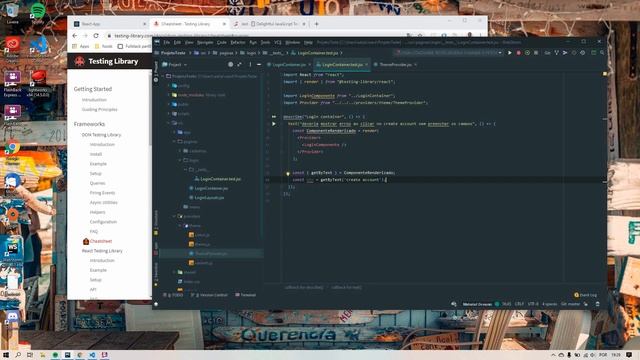
Task: Collapse the __tests__ folder in the project tree
Action: [186, 170]
